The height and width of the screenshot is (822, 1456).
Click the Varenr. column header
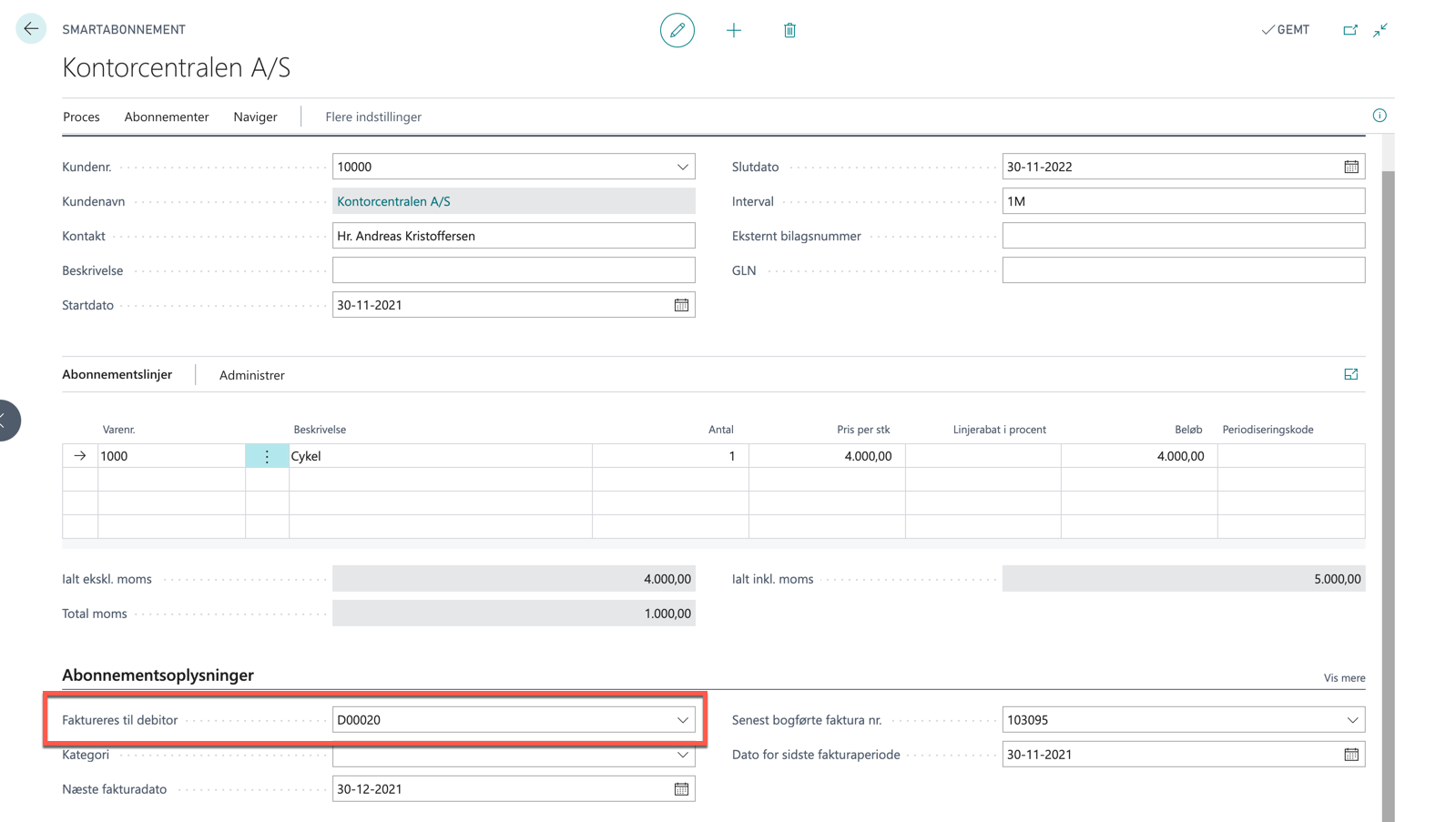click(x=118, y=430)
